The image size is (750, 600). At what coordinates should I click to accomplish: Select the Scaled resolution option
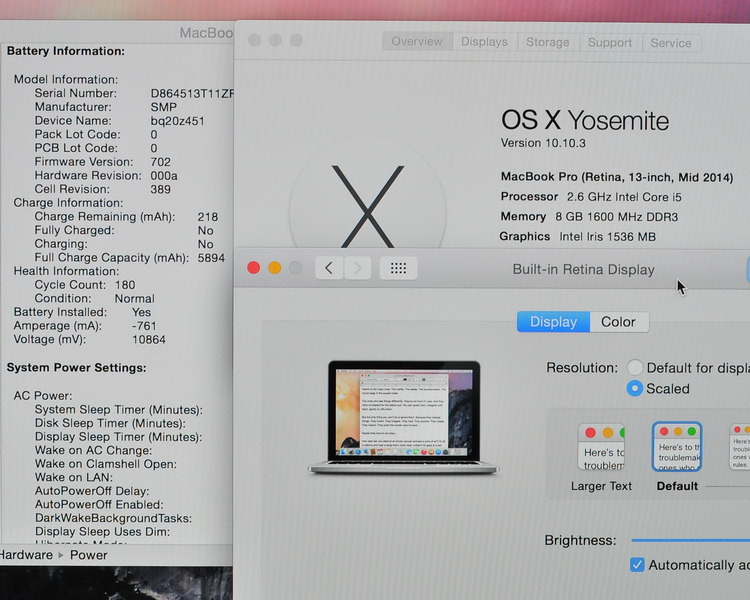(x=635, y=388)
